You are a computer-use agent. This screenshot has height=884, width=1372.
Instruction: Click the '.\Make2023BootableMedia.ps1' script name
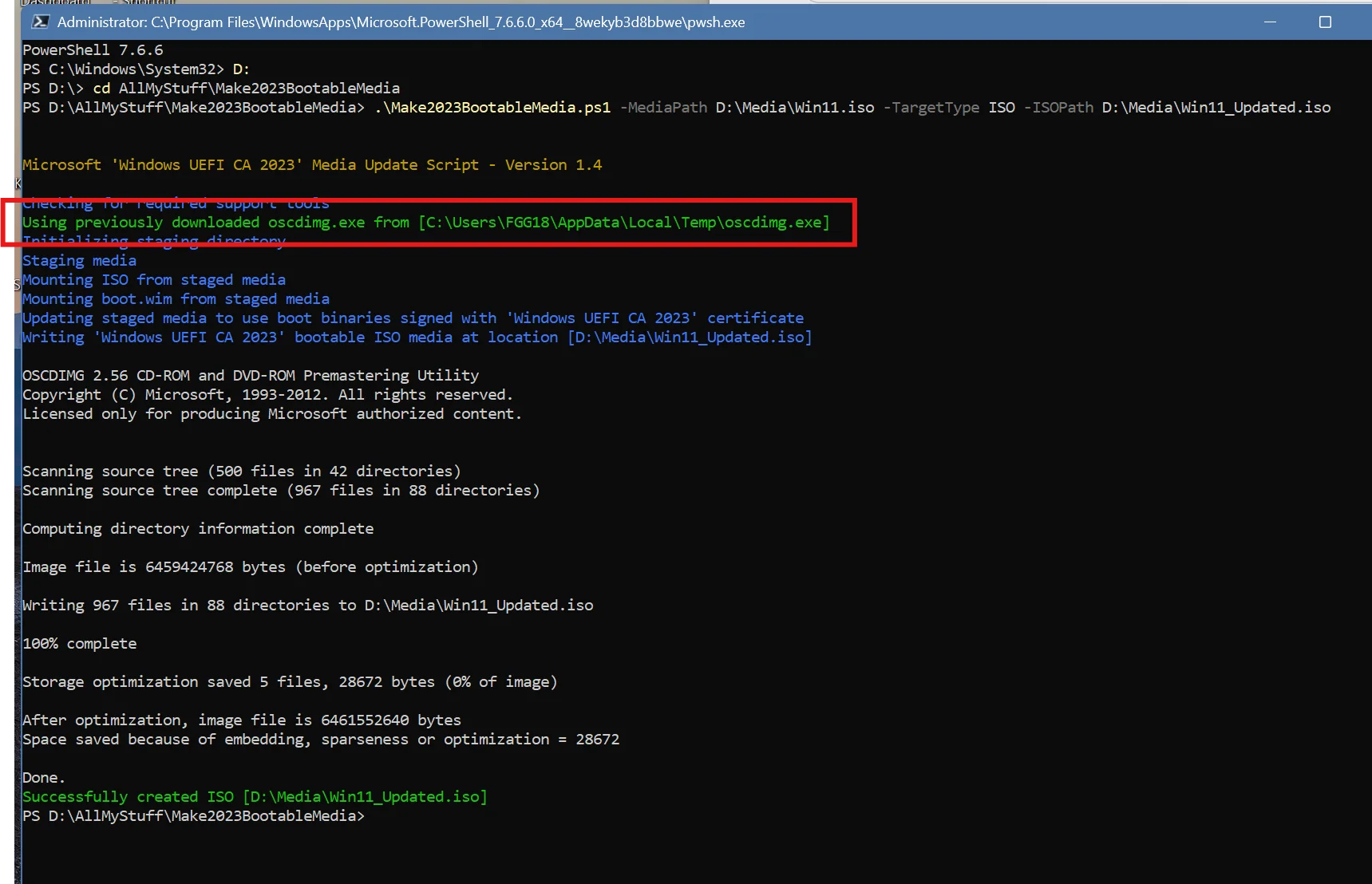click(492, 108)
